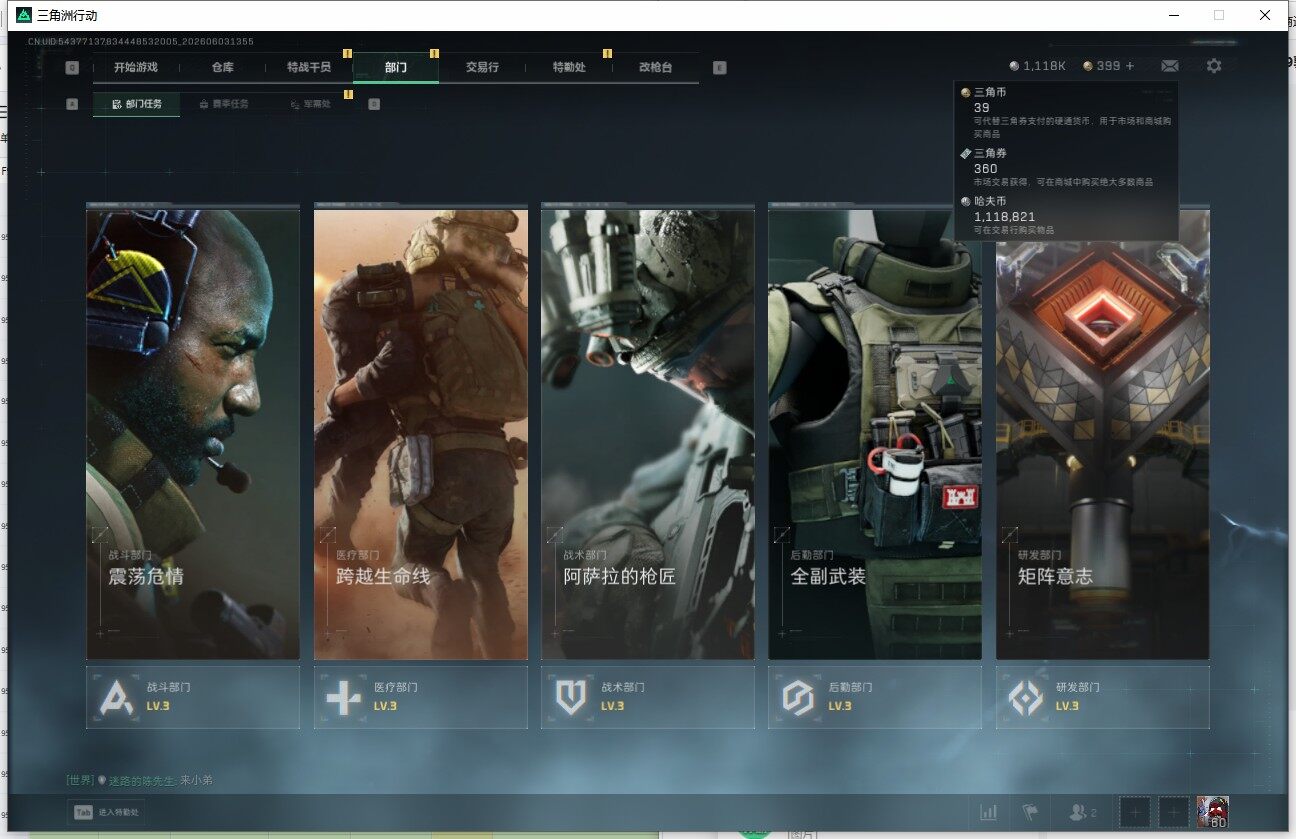This screenshot has width=1296, height=839.
Task: Click the world chat message 来小弟
Action: point(196,780)
